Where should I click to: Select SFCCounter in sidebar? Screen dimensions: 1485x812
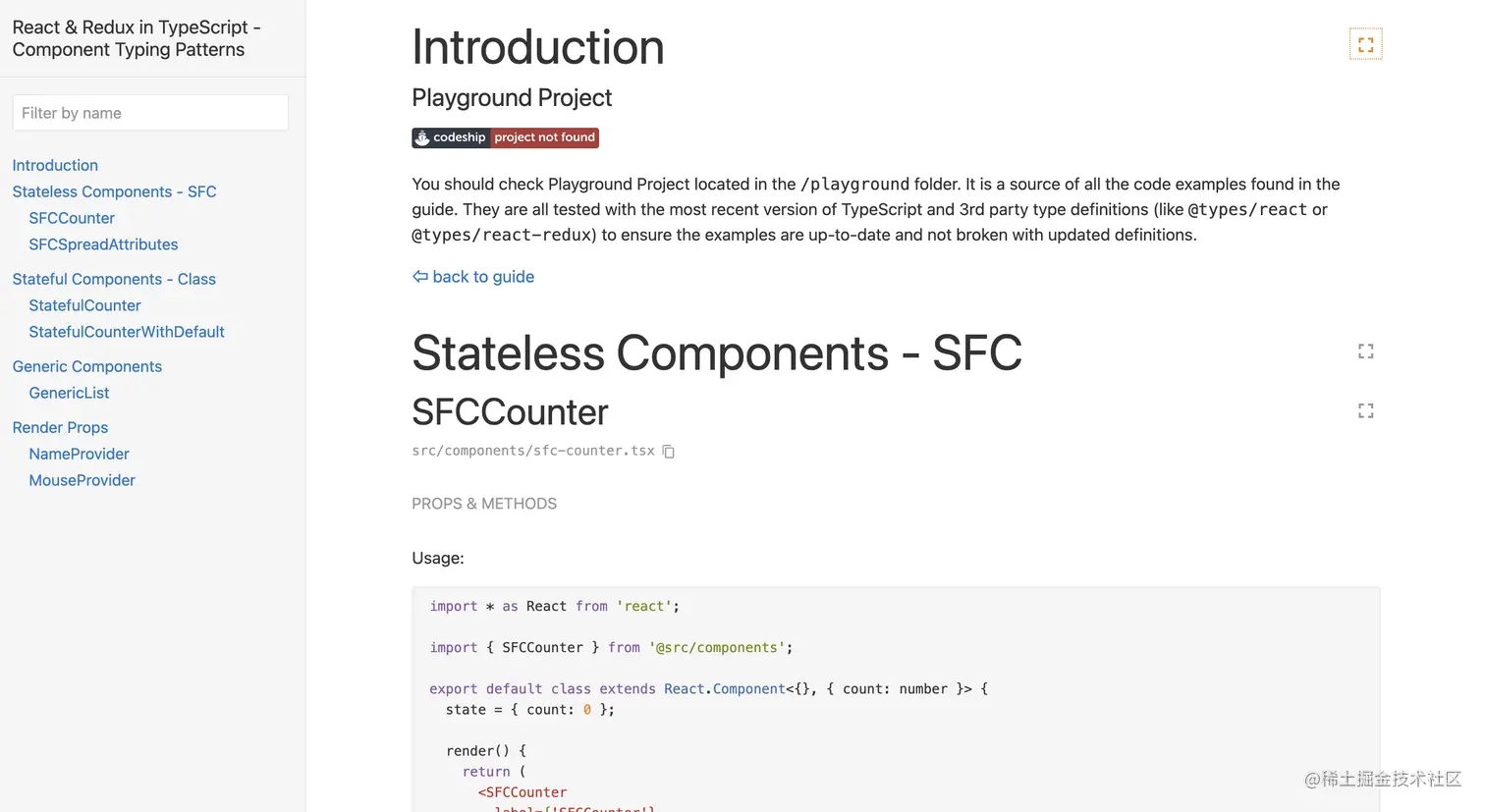(72, 218)
